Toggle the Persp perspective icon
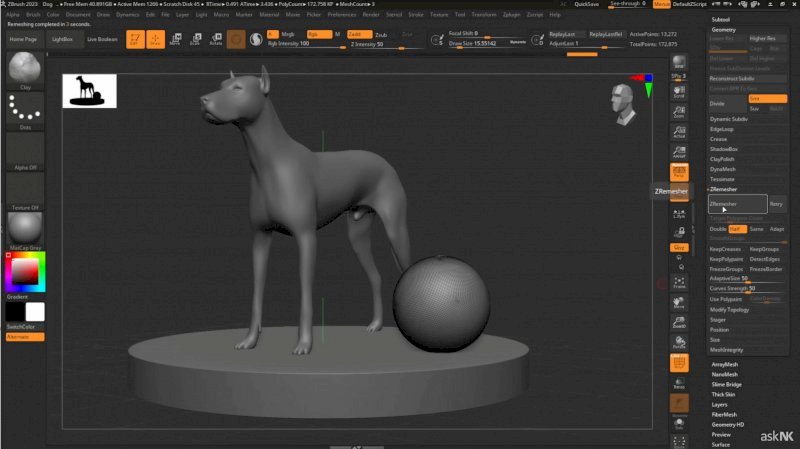The height and width of the screenshot is (449, 800). pos(679,172)
